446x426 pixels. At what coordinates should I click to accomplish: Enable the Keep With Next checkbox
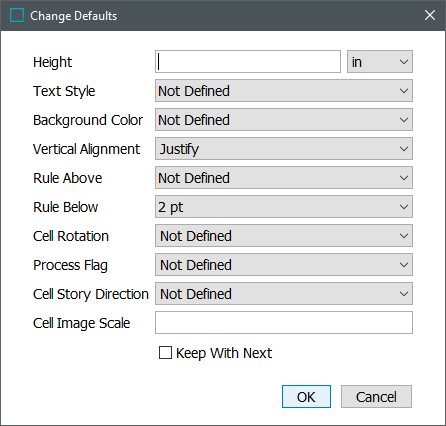(165, 353)
